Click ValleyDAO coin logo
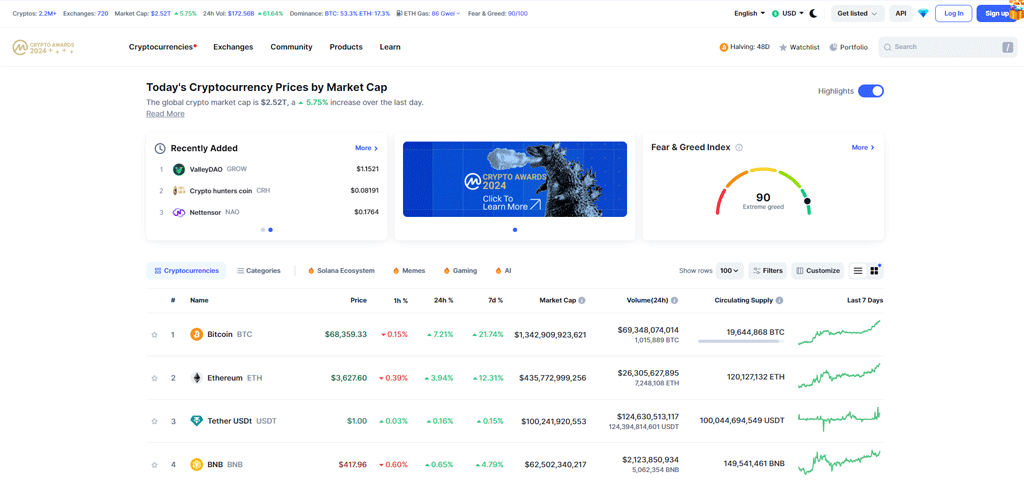The image size is (1024, 485). [179, 169]
